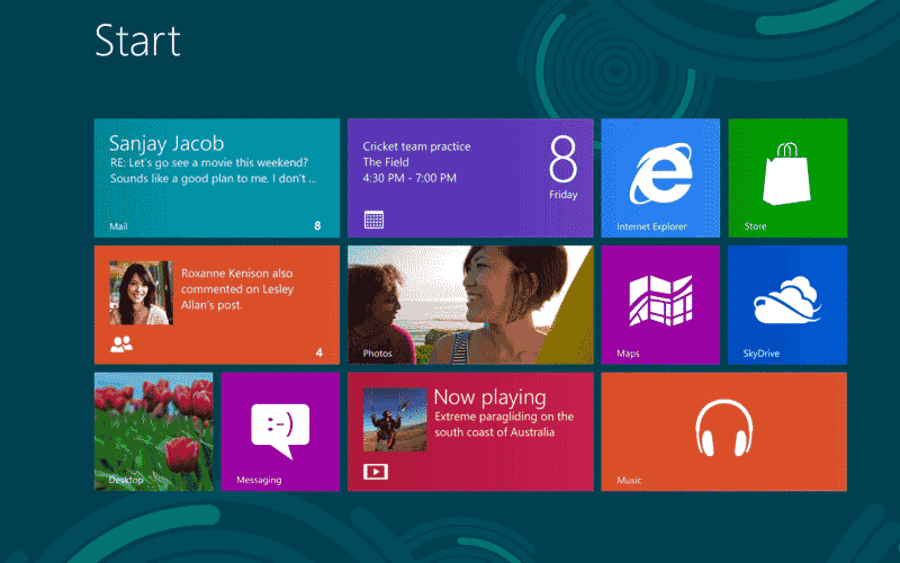900x563 pixels.
Task: Launch the Maps folded-map icon
Action: click(661, 301)
